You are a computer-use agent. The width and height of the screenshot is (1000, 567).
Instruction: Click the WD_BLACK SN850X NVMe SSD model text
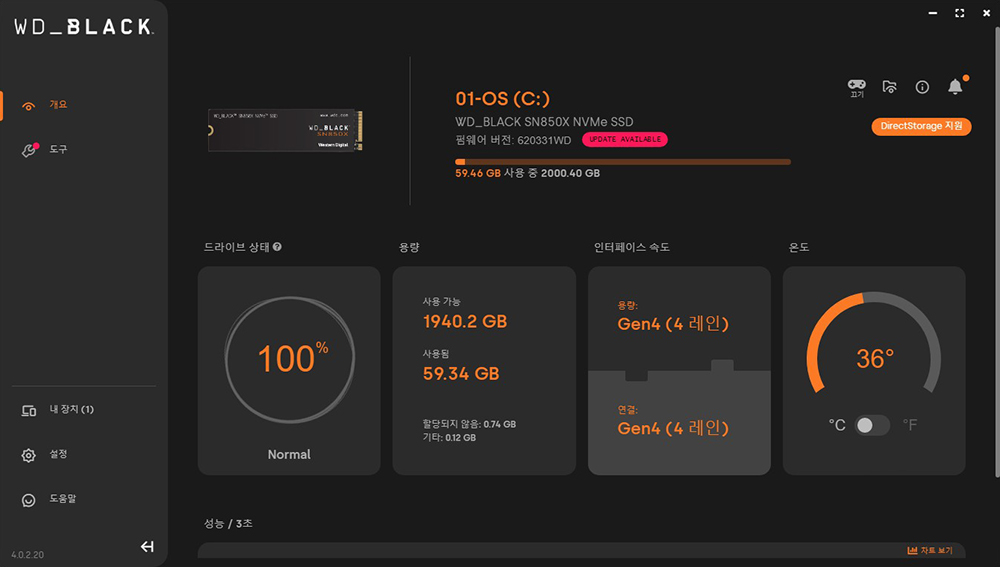pos(544,122)
